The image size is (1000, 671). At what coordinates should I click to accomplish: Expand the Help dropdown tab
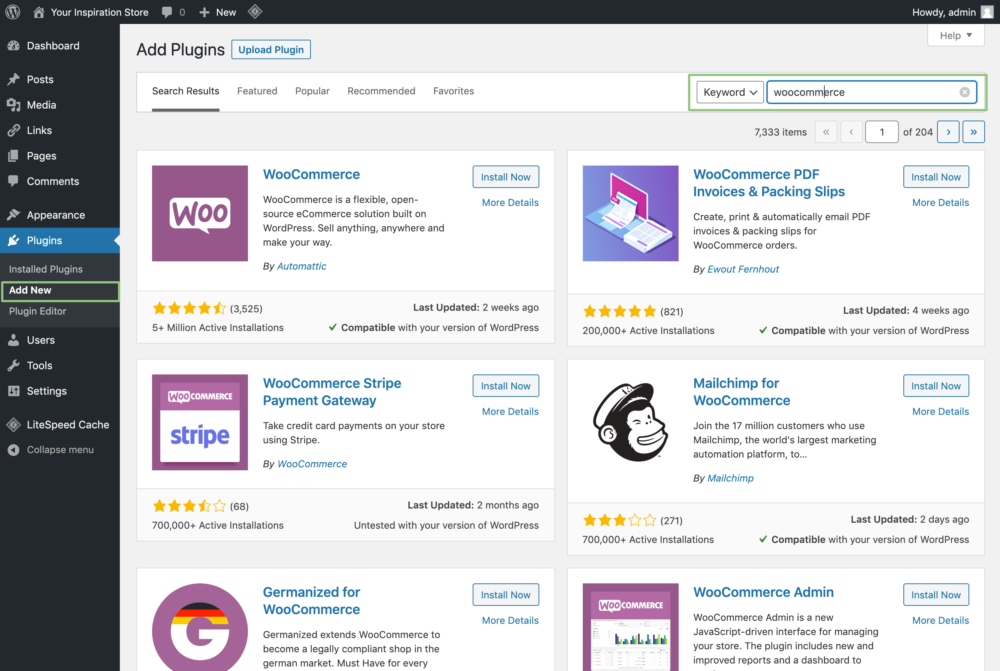(955, 36)
